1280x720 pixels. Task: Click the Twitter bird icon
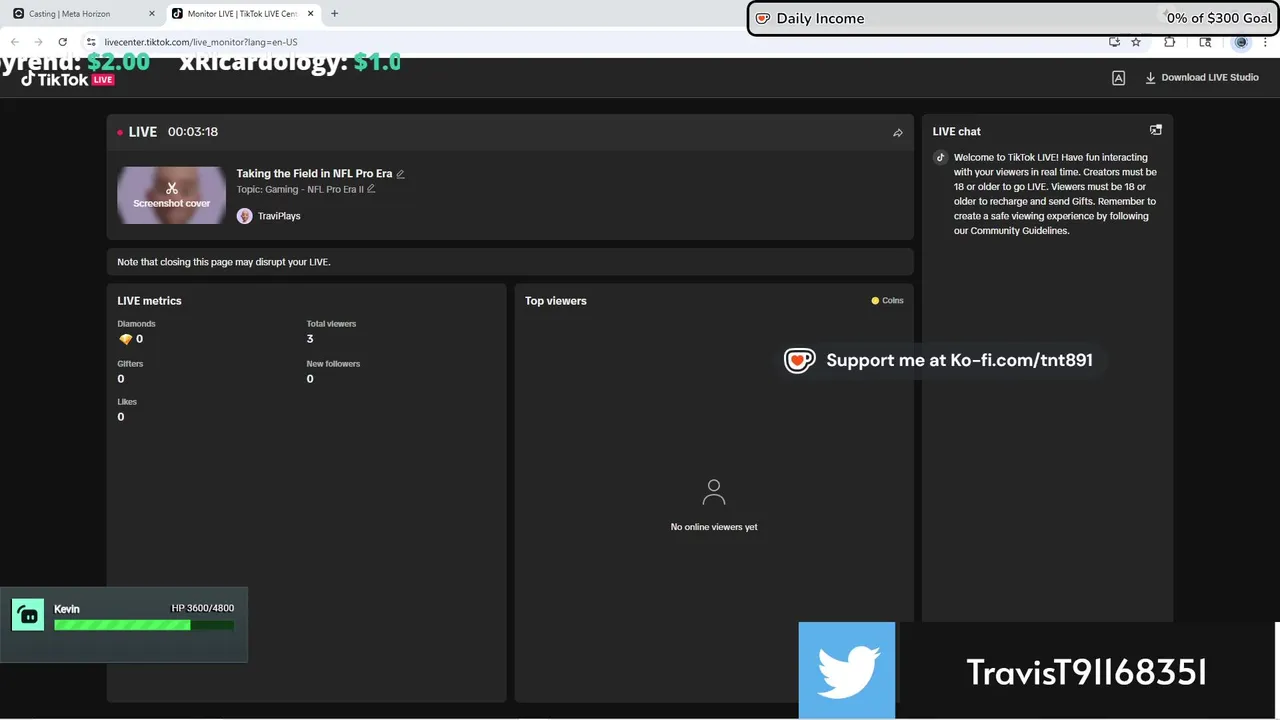click(847, 671)
